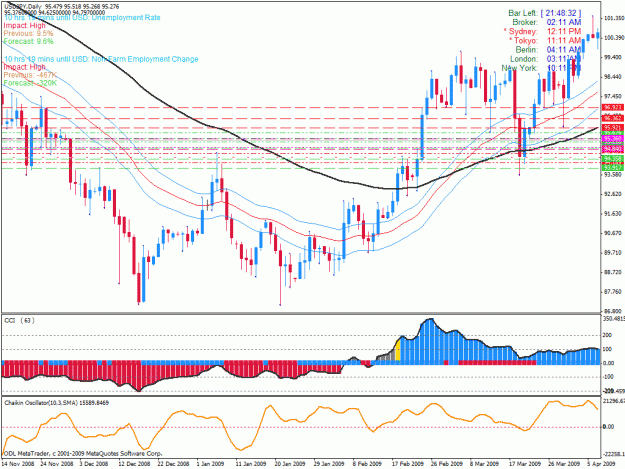The height and width of the screenshot is (469, 625).
Task: Click the 'CCI (63)' indicator label
Action: (19, 320)
